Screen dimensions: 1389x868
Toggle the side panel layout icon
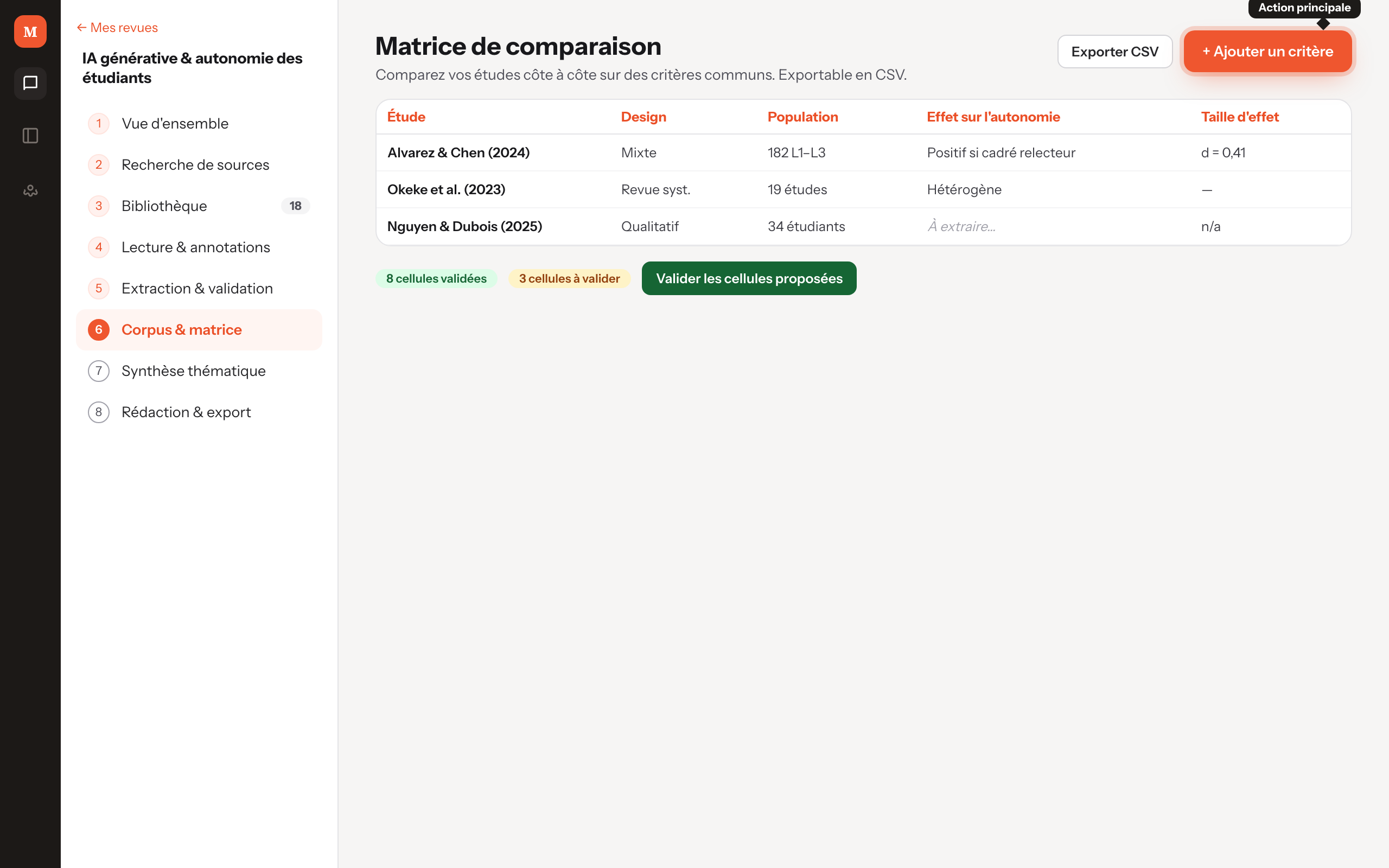(30, 136)
